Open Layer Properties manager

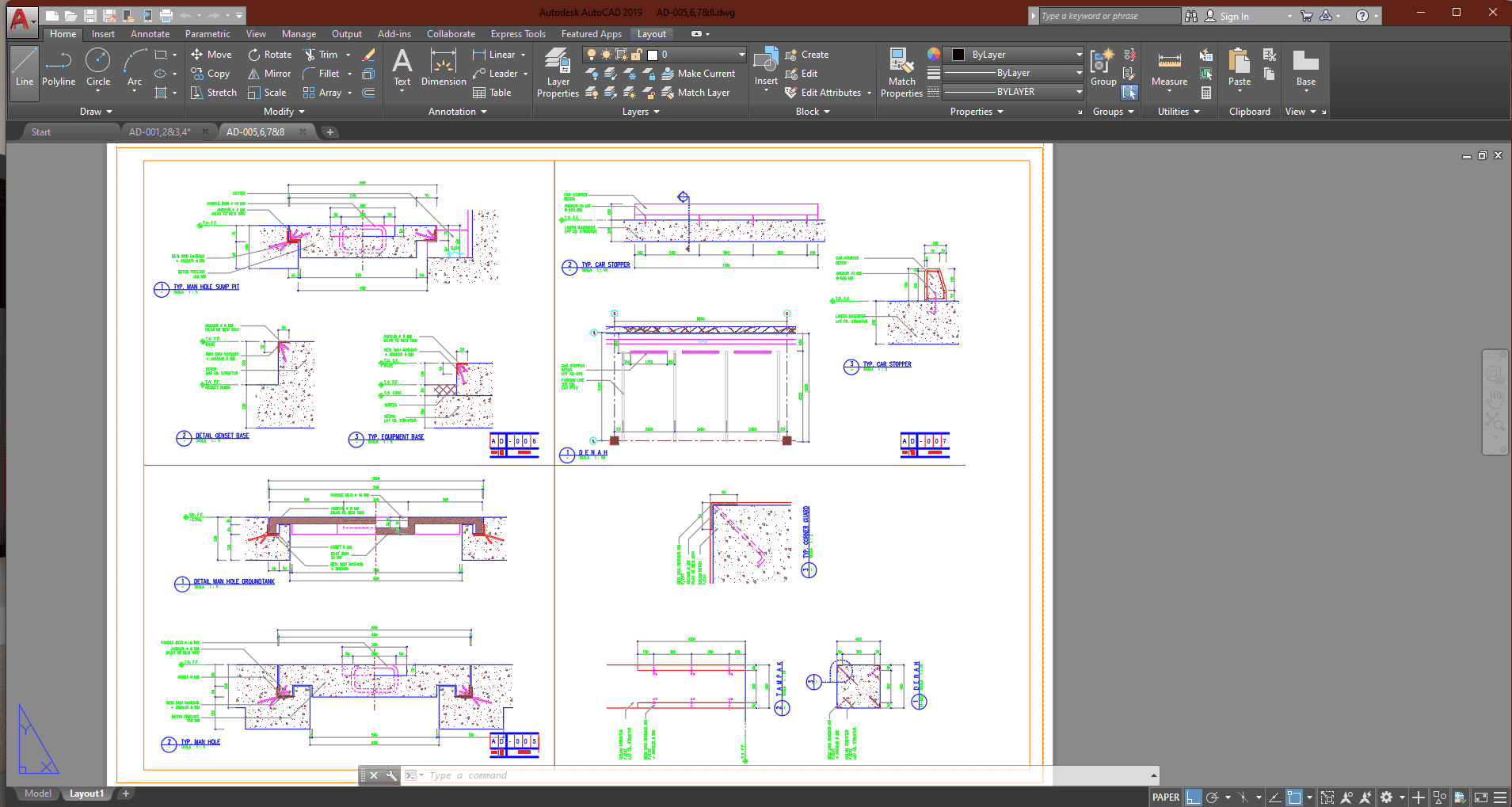[558, 73]
